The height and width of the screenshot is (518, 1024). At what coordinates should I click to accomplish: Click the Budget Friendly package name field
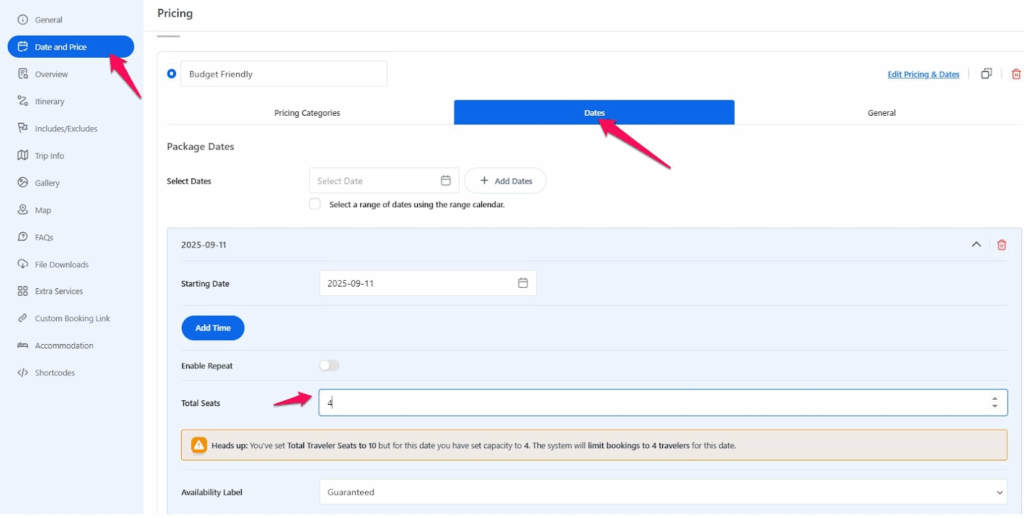pos(283,74)
